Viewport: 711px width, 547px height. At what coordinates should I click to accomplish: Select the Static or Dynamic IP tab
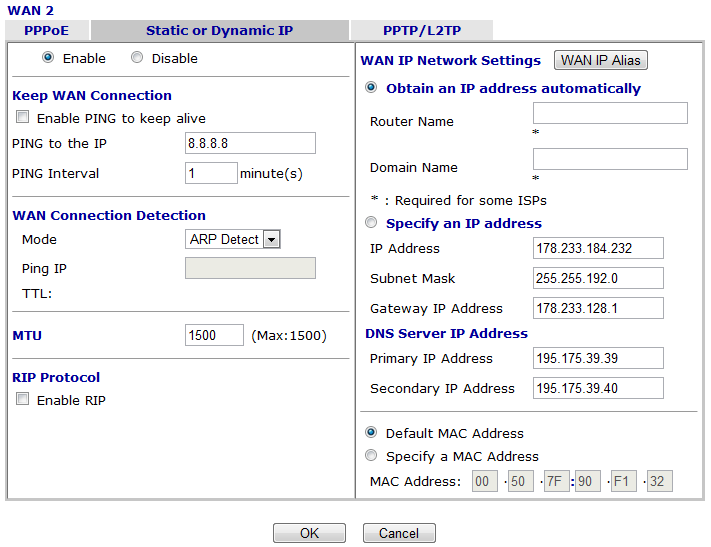219,30
